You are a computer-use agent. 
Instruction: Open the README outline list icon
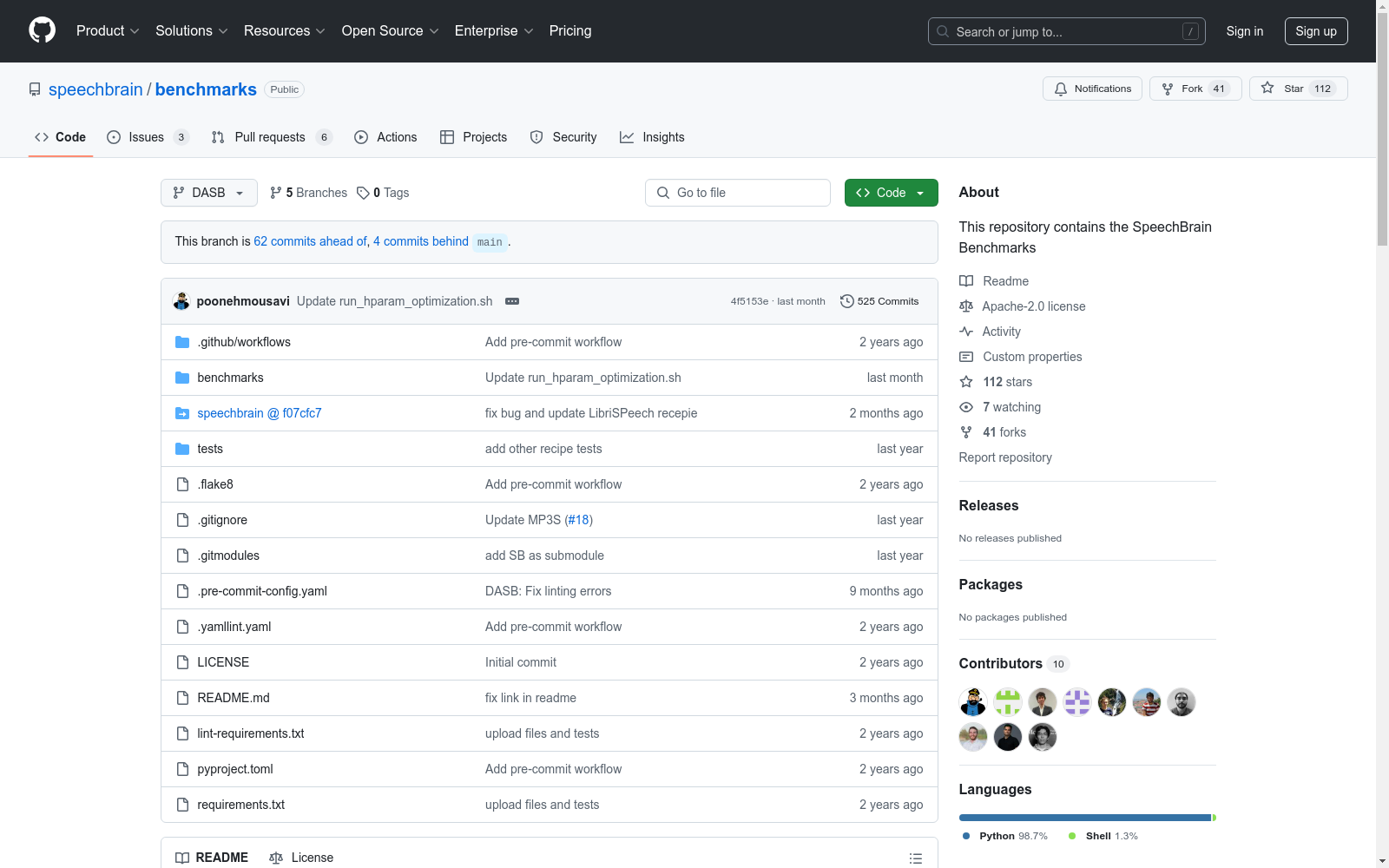(915, 858)
